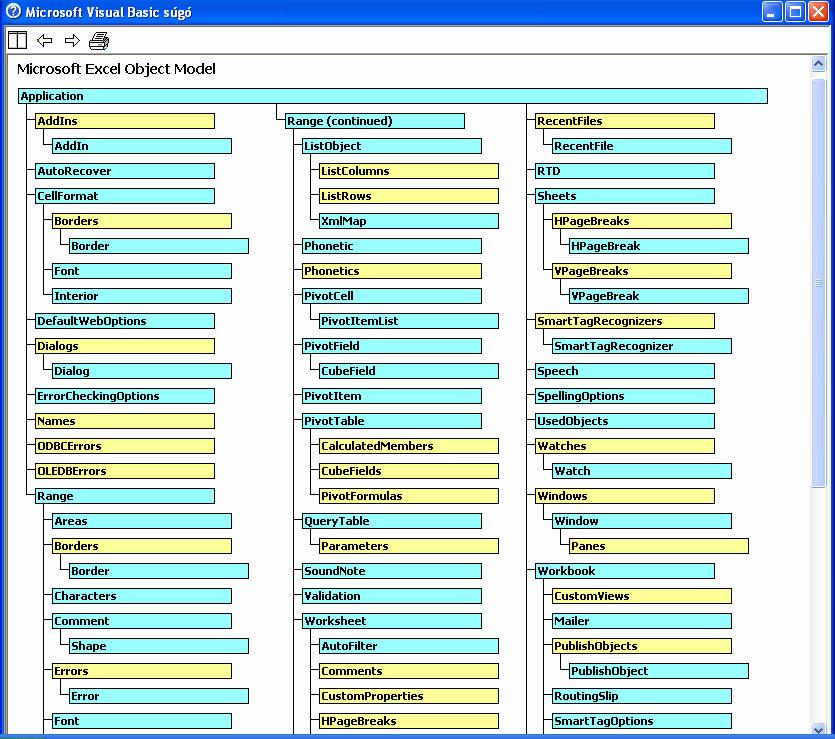Open the Shape object link
The width and height of the screenshot is (835, 739).
pos(159,646)
